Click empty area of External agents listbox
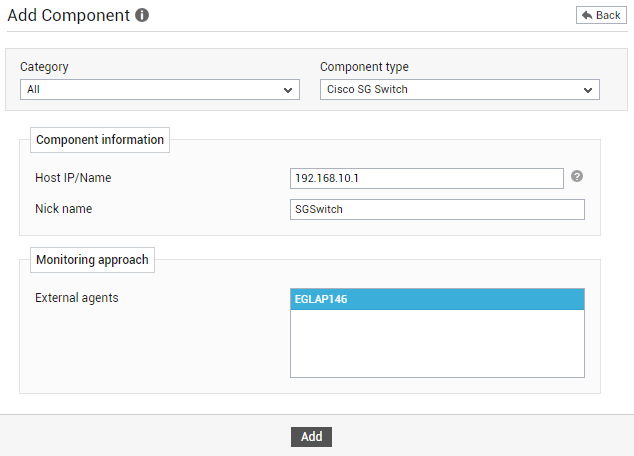This screenshot has width=634, height=456. [x=437, y=343]
